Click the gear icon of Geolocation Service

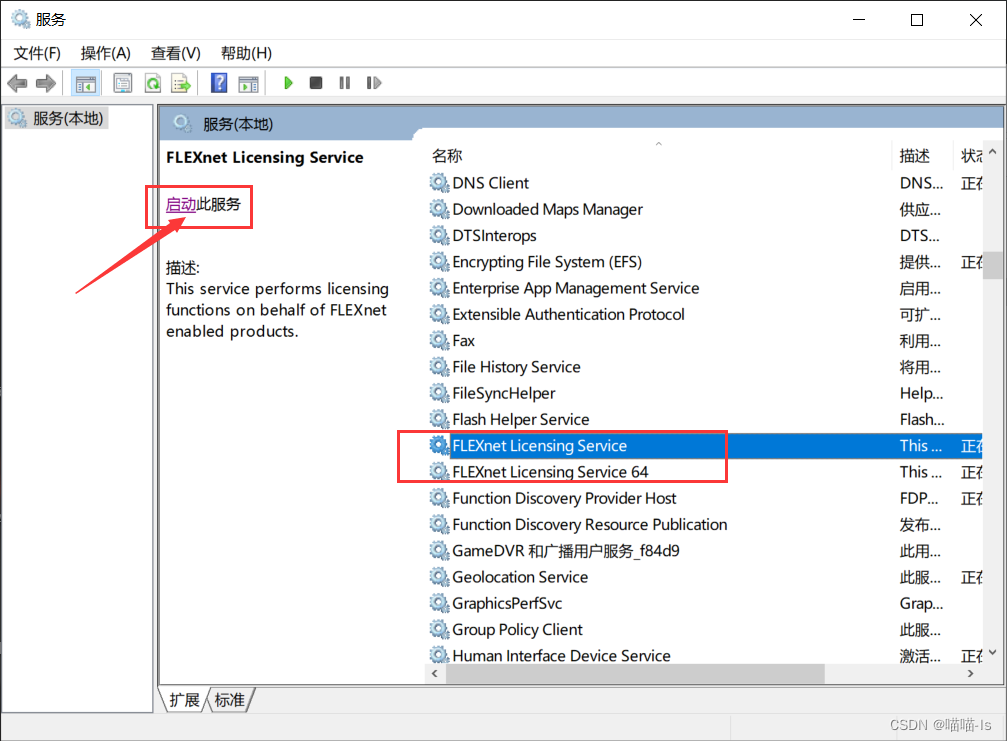tap(439, 577)
